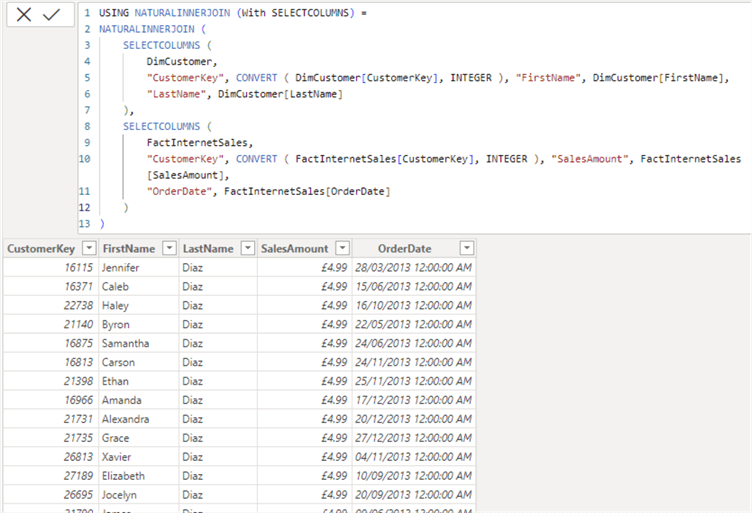Select the OrderDate cell 24/06/2013
752x513 pixels.
point(414,343)
